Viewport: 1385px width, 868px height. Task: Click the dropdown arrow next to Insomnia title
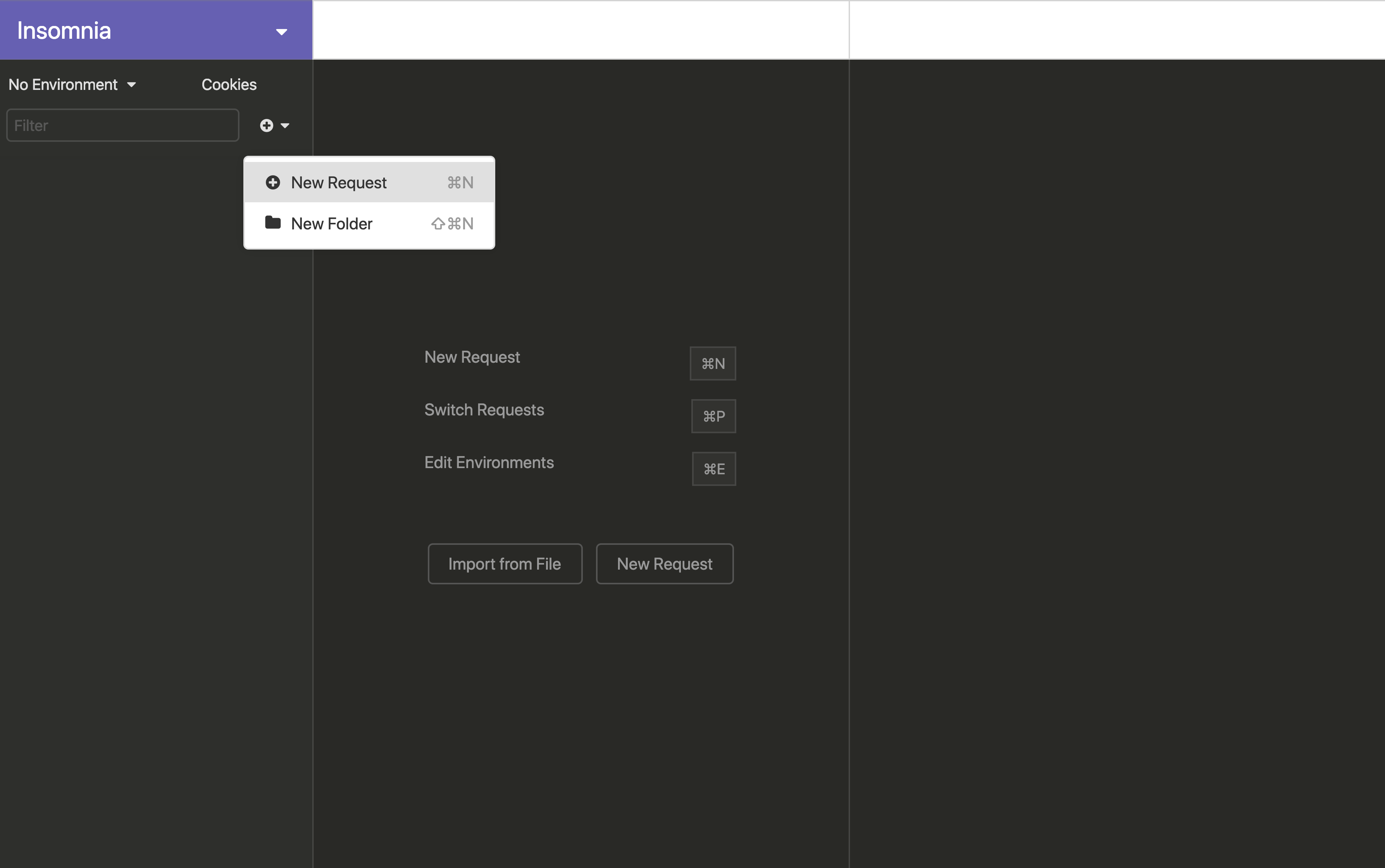(281, 30)
